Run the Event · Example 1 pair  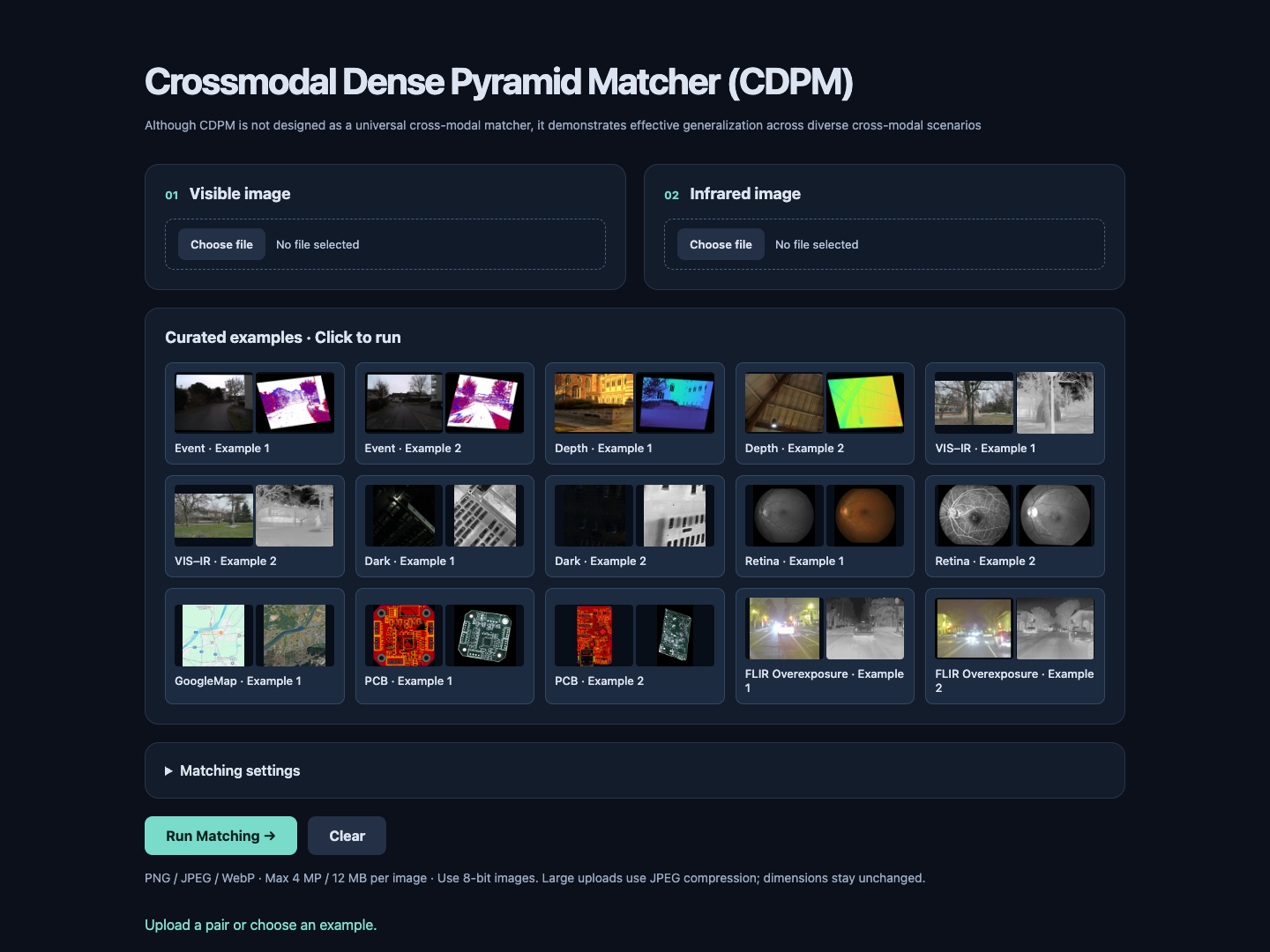click(255, 413)
